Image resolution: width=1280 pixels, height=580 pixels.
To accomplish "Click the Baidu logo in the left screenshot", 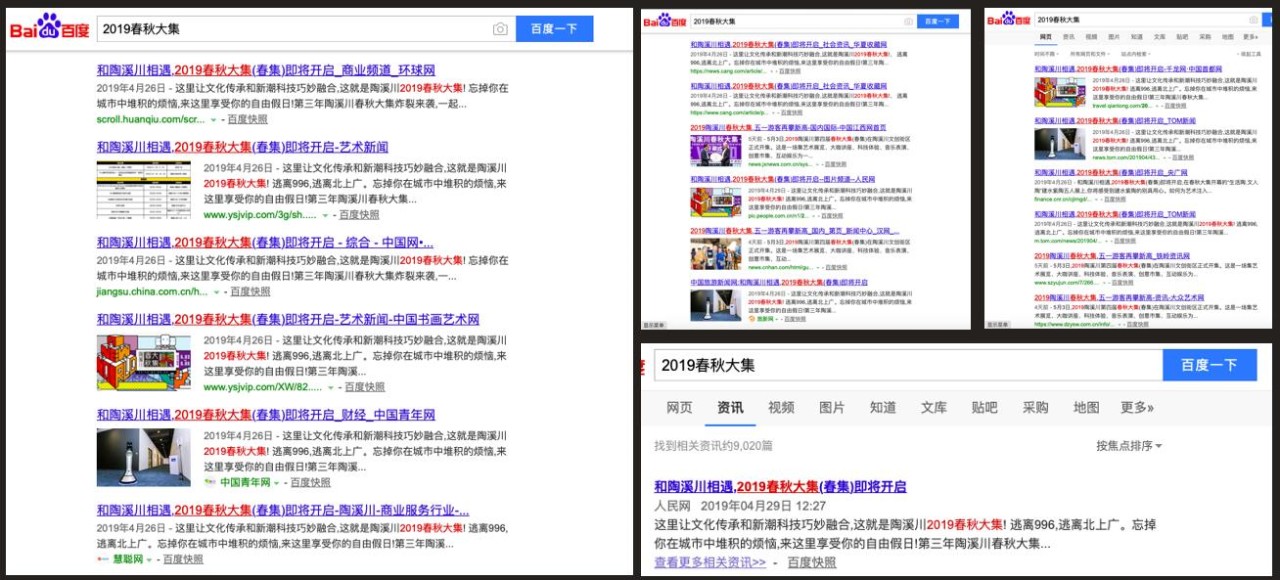I will tap(49, 28).
